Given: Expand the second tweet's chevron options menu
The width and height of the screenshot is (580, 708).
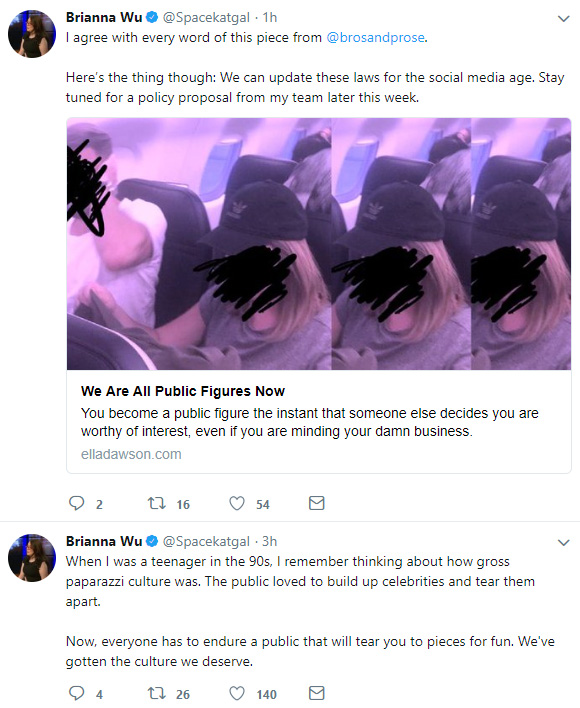Looking at the screenshot, I should 563,542.
